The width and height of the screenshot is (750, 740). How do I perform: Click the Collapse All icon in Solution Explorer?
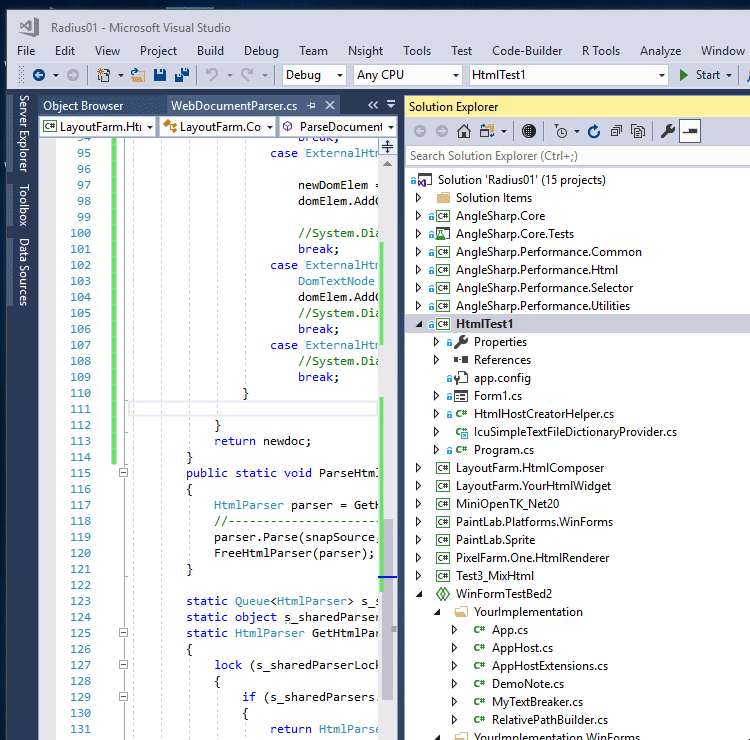point(616,131)
